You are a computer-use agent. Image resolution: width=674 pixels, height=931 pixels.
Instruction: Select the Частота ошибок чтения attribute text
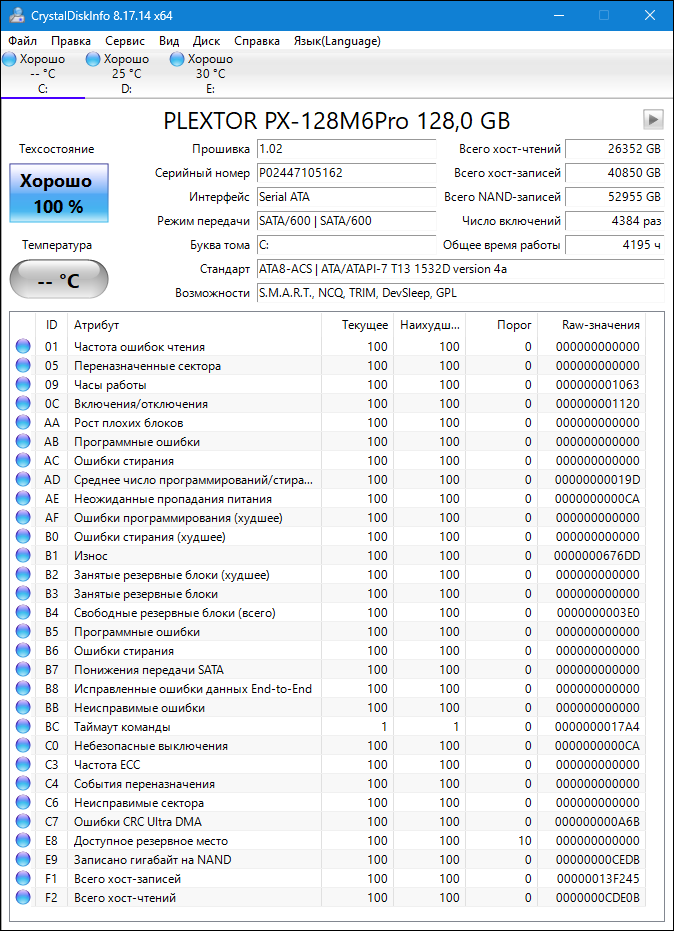click(x=139, y=347)
